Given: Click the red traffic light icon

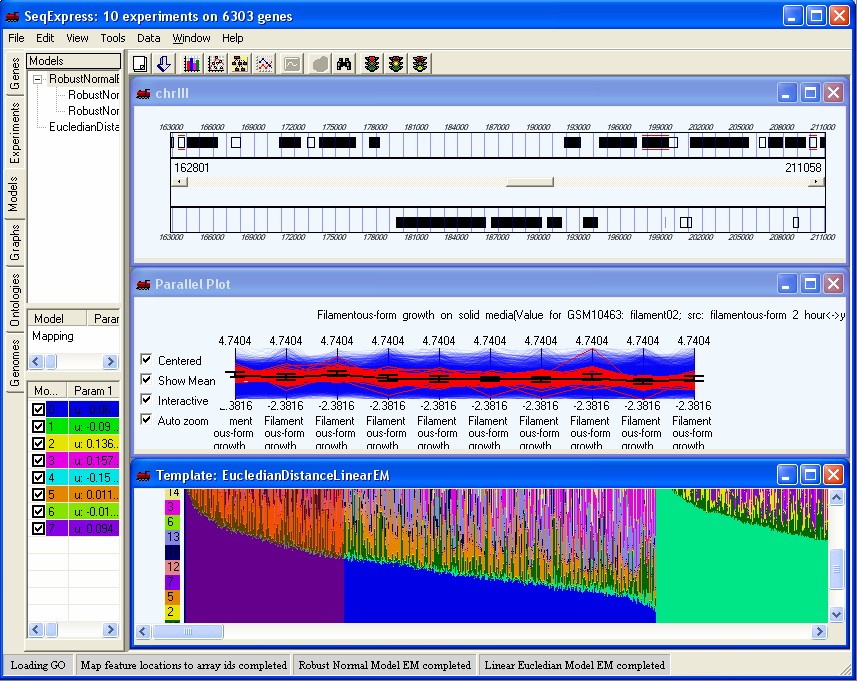Looking at the screenshot, I should pyautogui.click(x=372, y=64).
